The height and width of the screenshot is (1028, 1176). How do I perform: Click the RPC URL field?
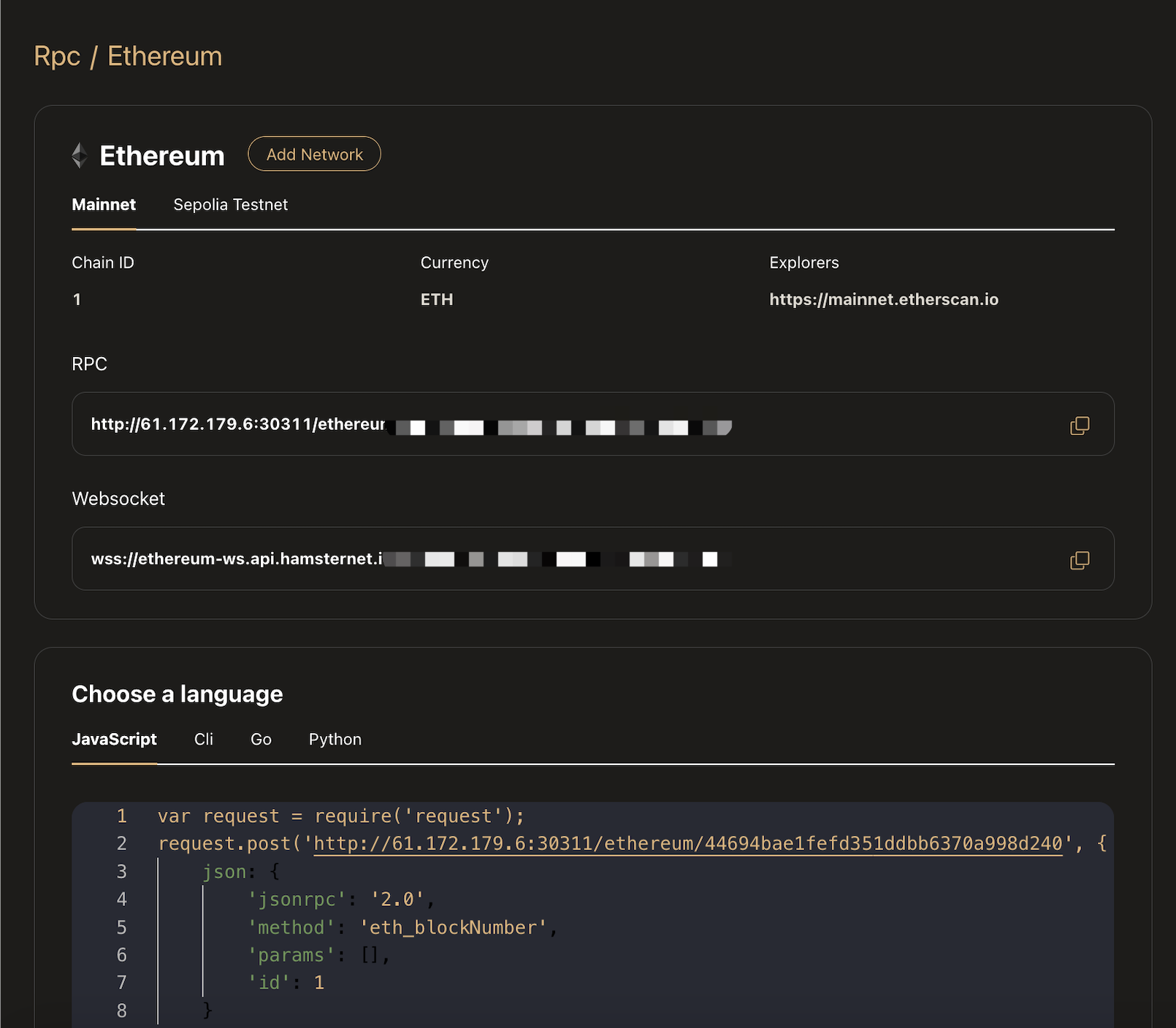pos(592,424)
